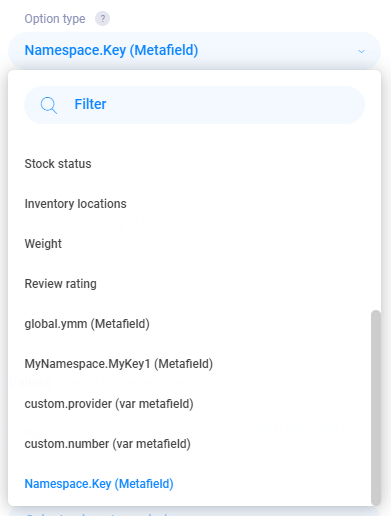The width and height of the screenshot is (391, 516).
Task: Click blank space inside Option type field
Action: pos(277,51)
